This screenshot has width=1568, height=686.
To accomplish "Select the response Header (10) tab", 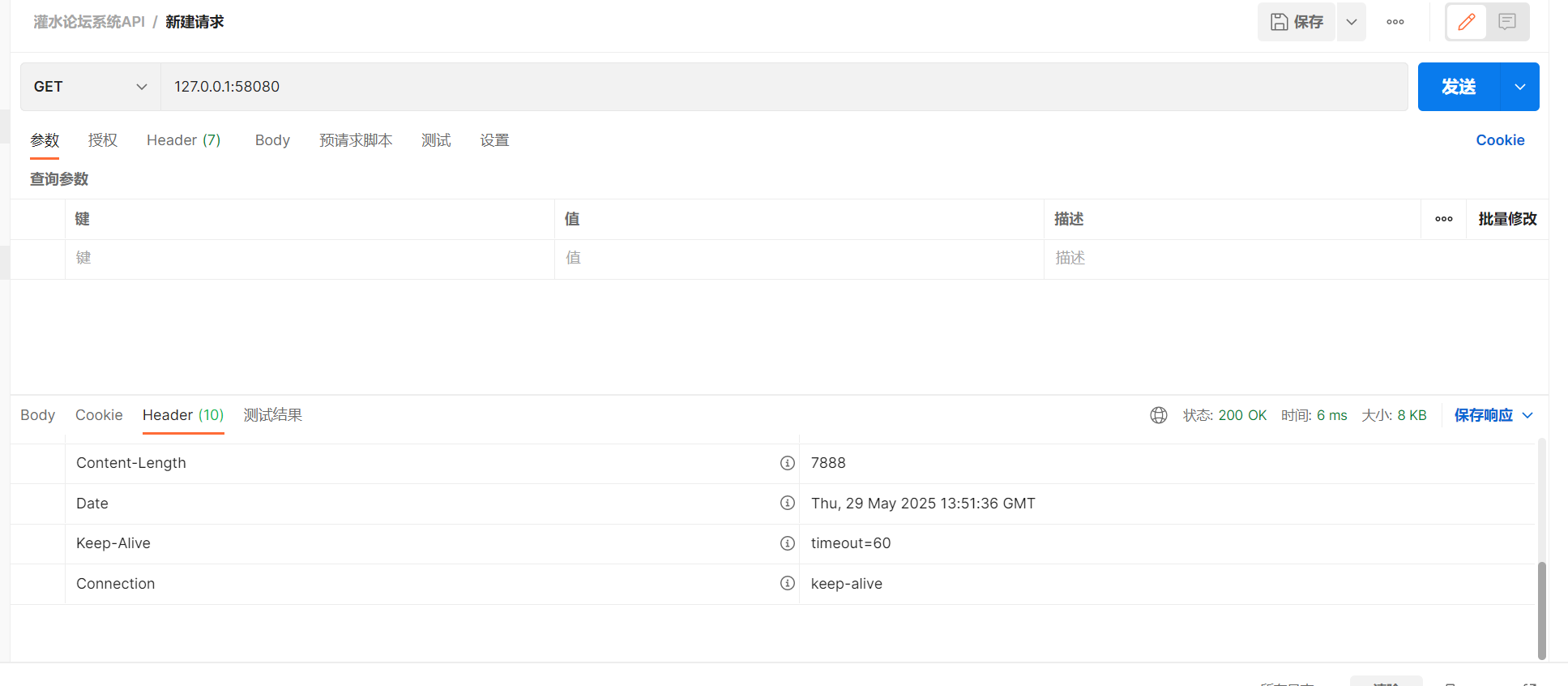I will pos(183,415).
